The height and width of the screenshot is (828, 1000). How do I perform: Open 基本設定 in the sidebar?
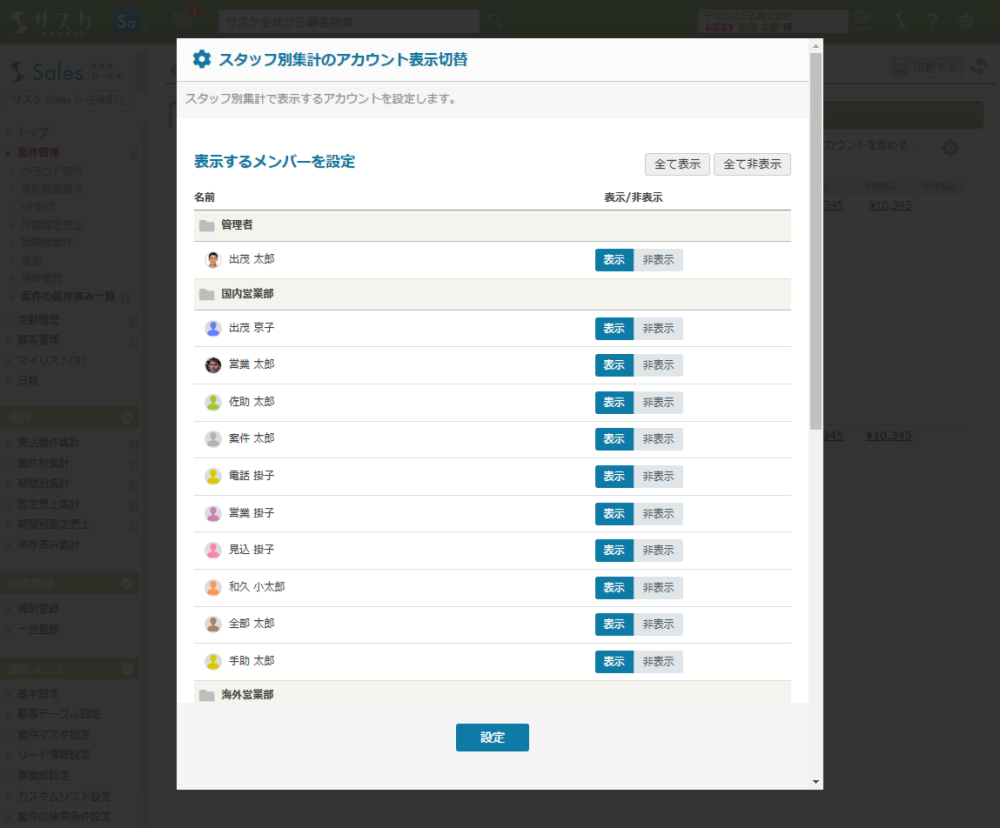pyautogui.click(x=38, y=693)
